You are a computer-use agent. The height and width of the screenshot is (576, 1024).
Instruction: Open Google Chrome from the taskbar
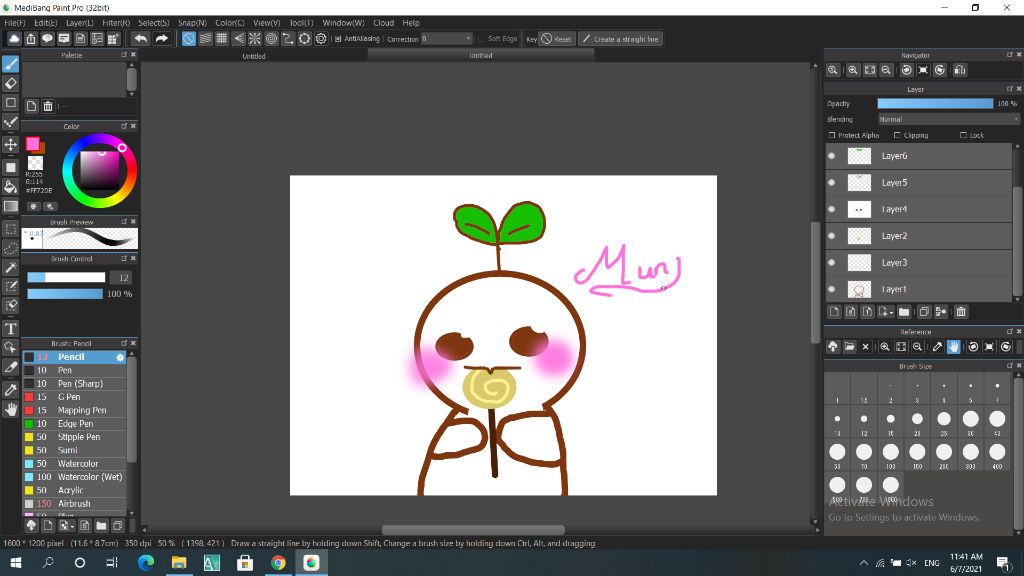[278, 562]
